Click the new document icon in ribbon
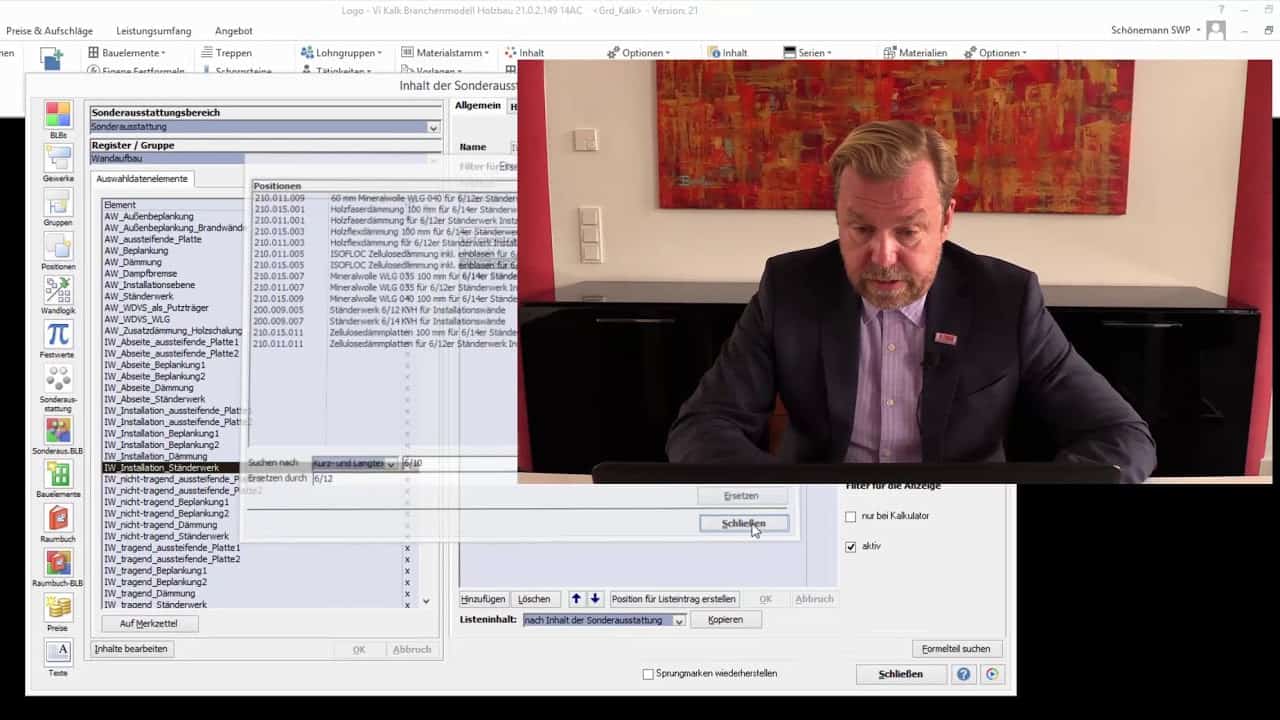The width and height of the screenshot is (1280, 720). click(51, 60)
